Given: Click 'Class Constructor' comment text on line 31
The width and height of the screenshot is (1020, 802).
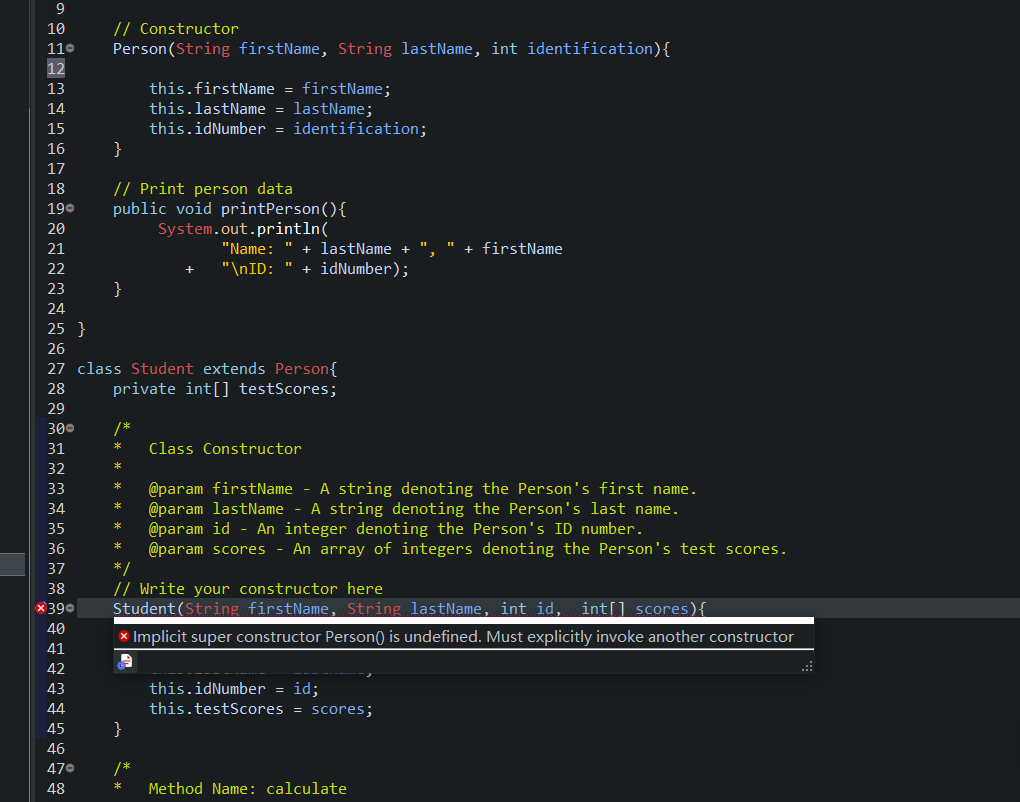Looking at the screenshot, I should click(225, 449).
